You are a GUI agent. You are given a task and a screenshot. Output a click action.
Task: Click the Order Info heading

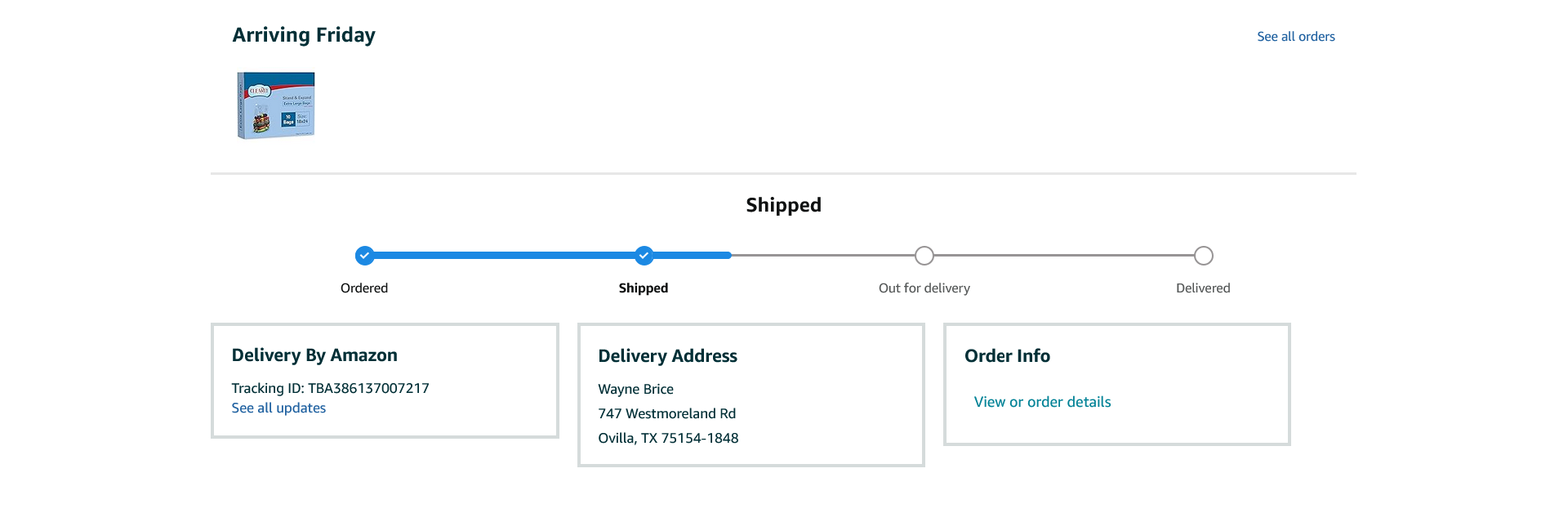[x=1007, y=356]
